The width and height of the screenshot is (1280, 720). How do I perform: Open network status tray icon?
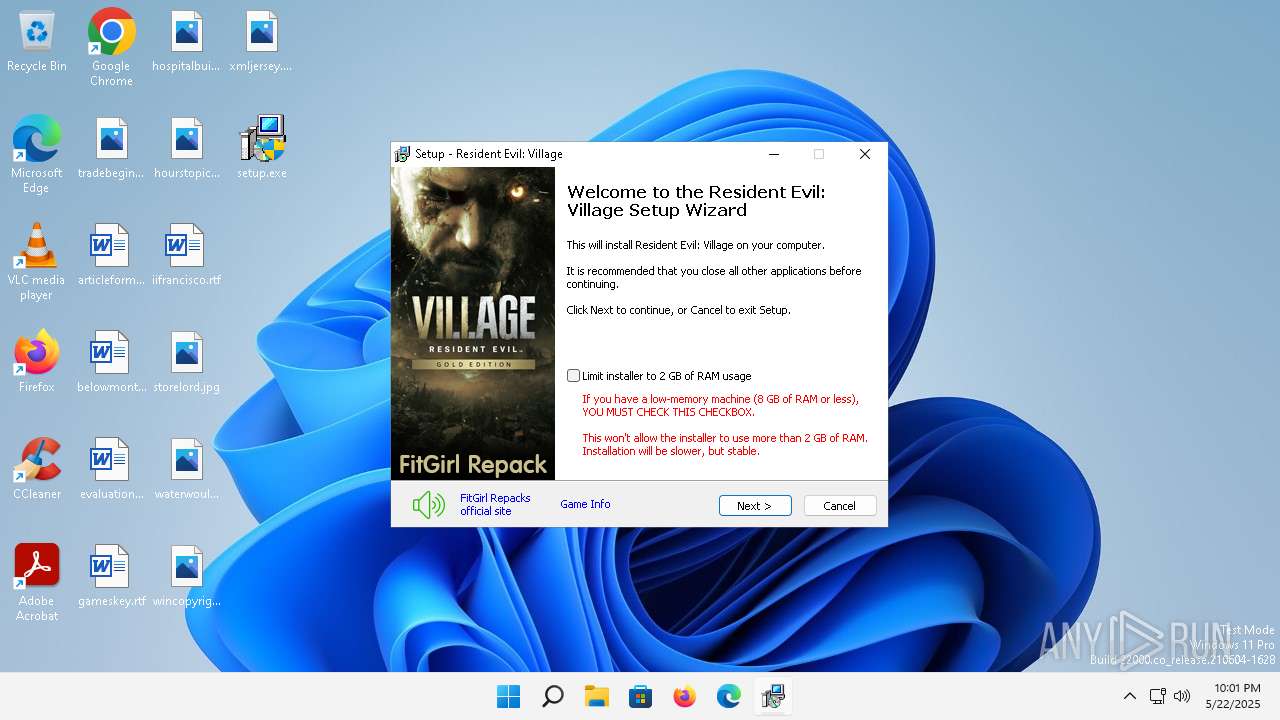[x=1158, y=696]
